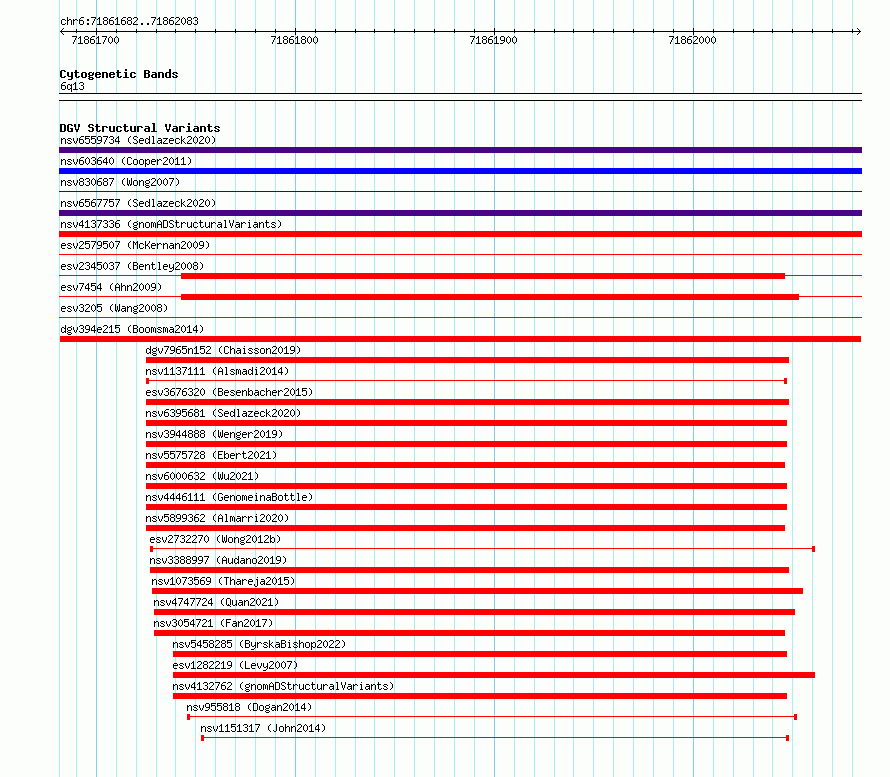
Task: Click the DGV Structural Variants track heading
Action: (140, 128)
